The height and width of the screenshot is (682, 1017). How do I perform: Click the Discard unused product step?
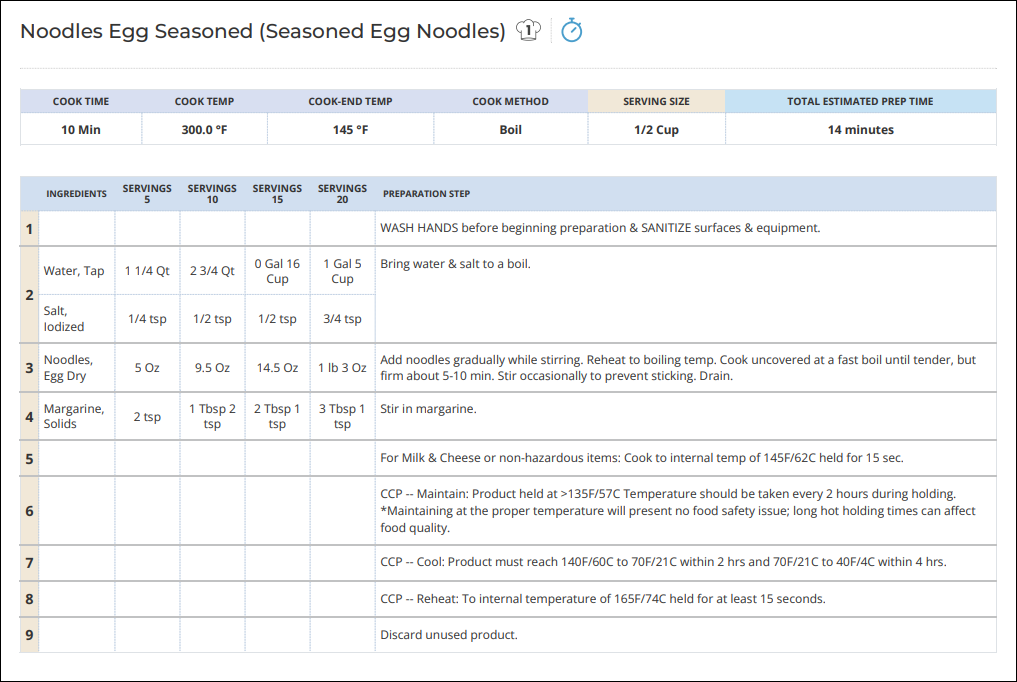(449, 635)
